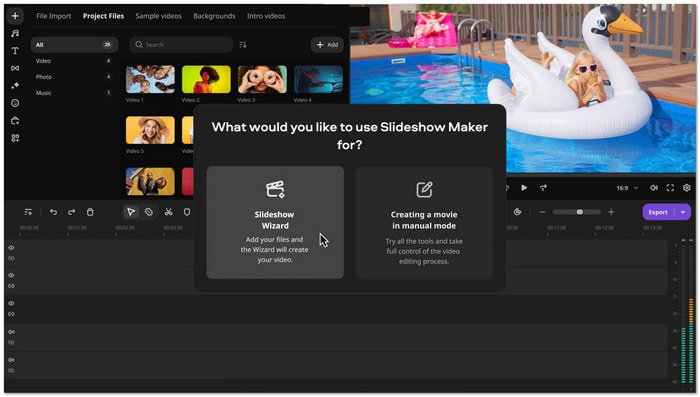This screenshot has height=397, width=700.
Task: Select the All files category
Action: point(74,45)
